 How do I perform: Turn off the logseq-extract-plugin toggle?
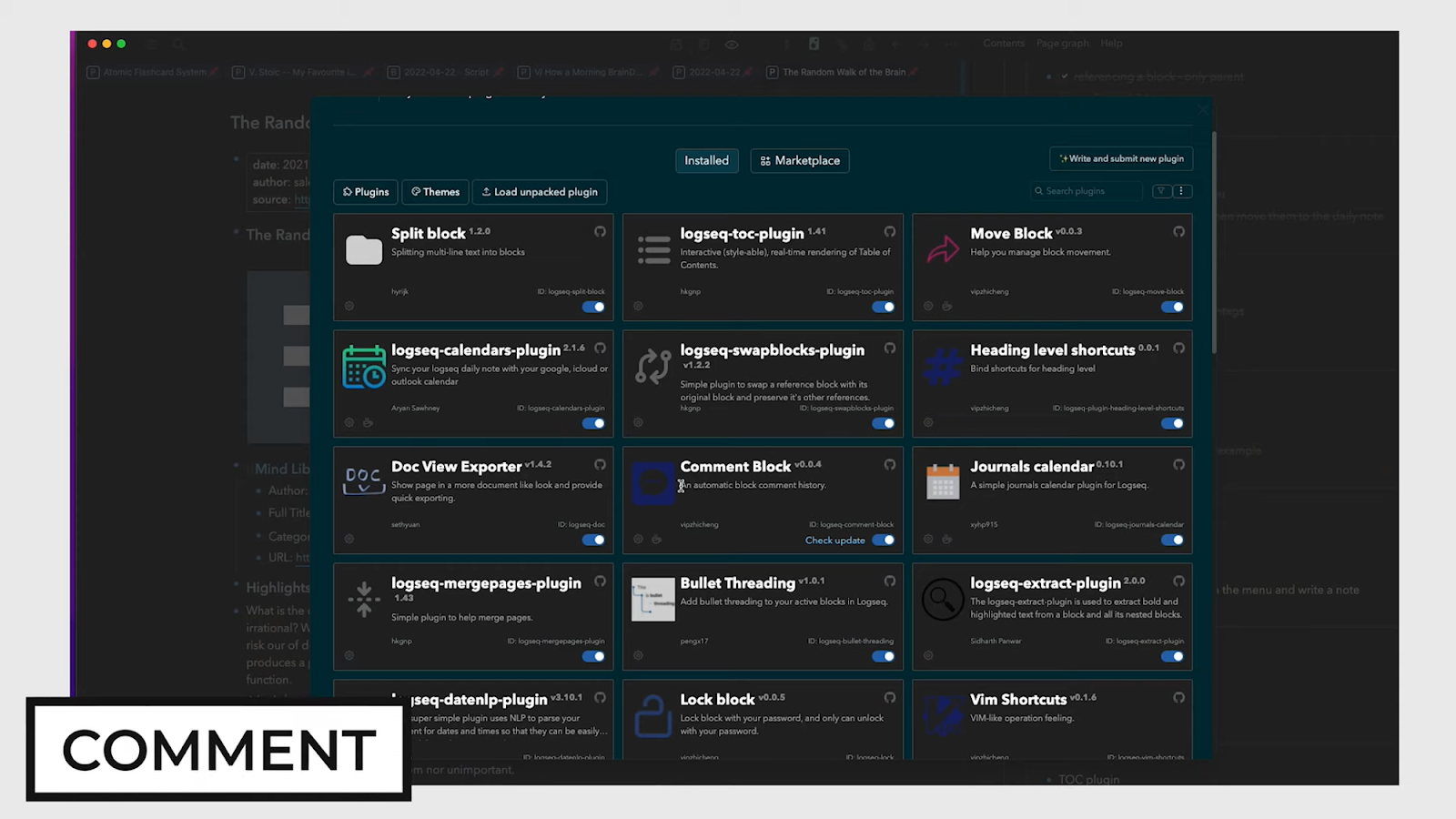click(x=1172, y=656)
